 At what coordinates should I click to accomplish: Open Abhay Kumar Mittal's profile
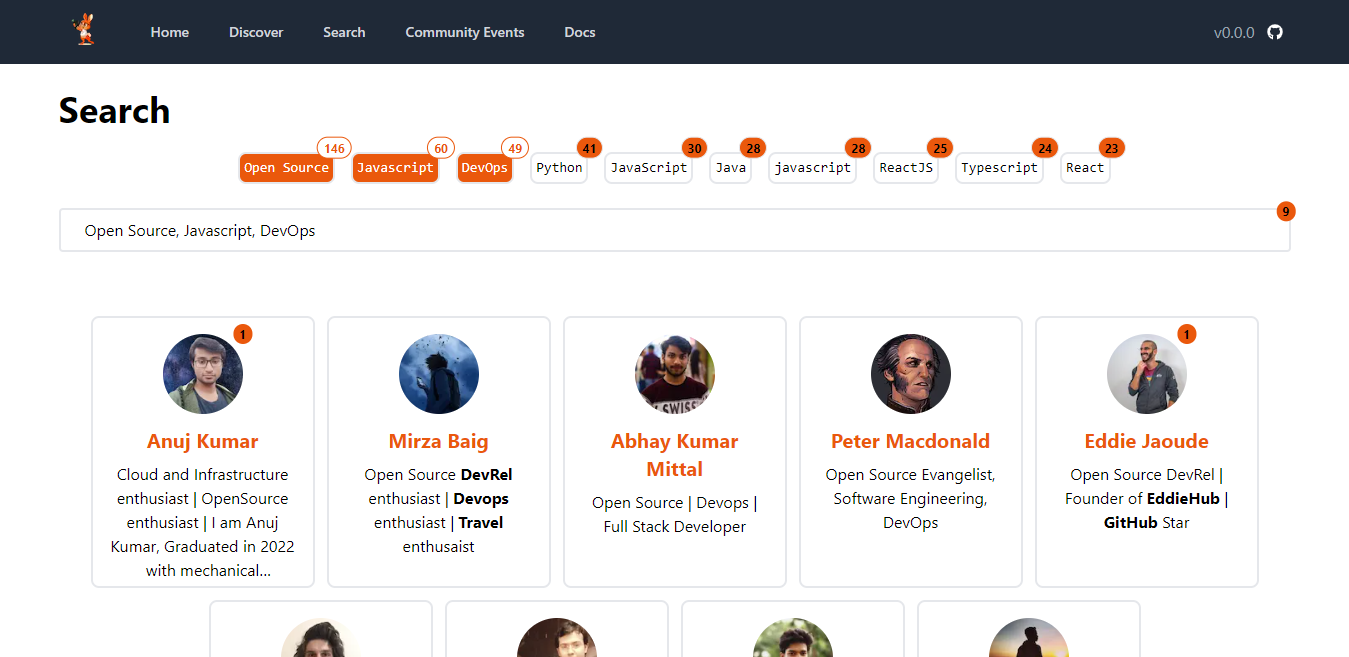[675, 455]
